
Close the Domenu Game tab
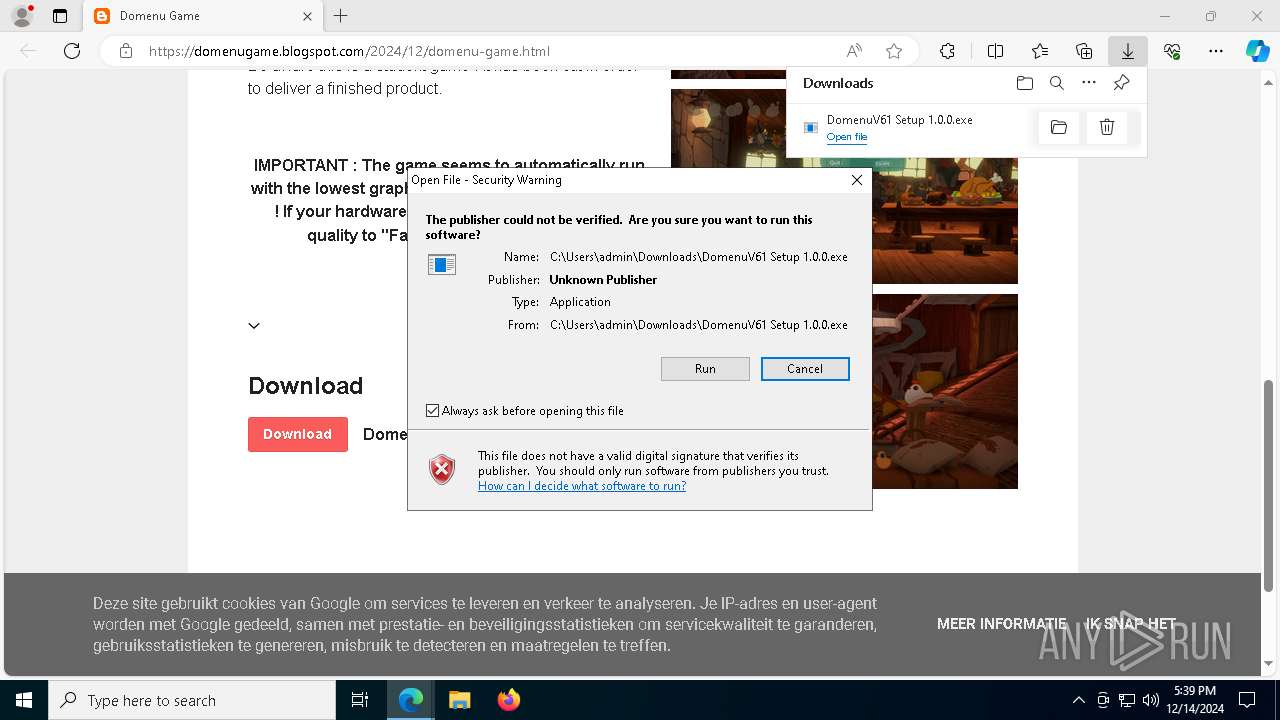[x=307, y=16]
